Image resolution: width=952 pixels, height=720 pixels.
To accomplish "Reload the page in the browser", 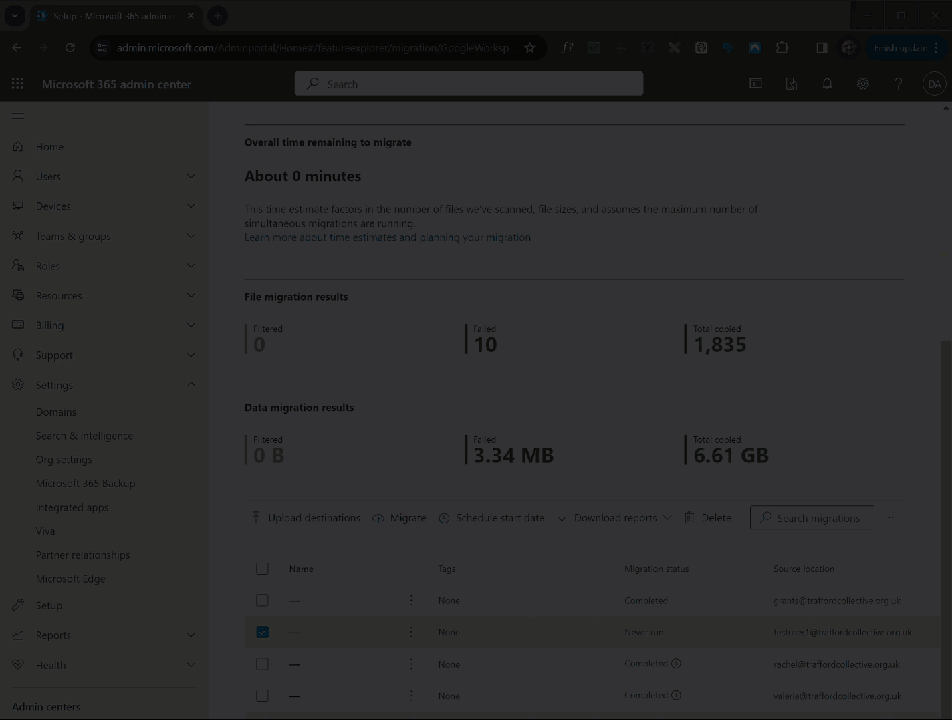I will click(70, 47).
